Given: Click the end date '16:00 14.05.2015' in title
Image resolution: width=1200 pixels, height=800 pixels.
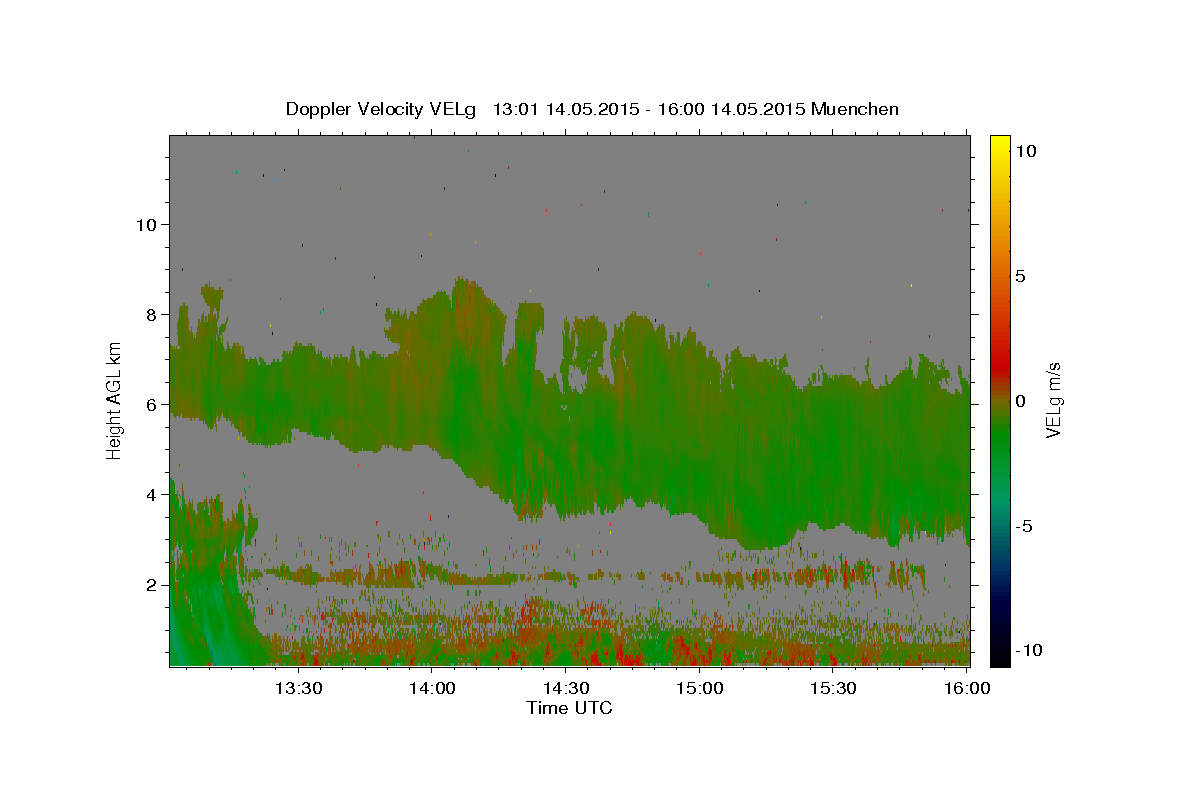Looking at the screenshot, I should (729, 109).
